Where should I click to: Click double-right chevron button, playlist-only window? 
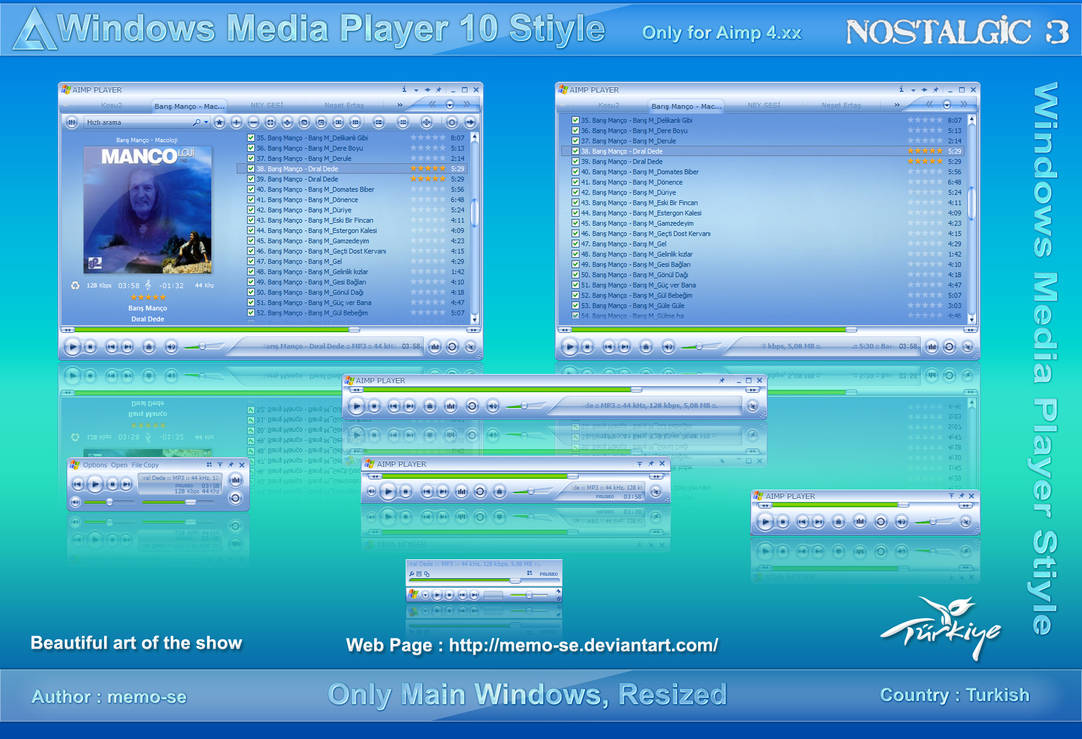pos(964,104)
